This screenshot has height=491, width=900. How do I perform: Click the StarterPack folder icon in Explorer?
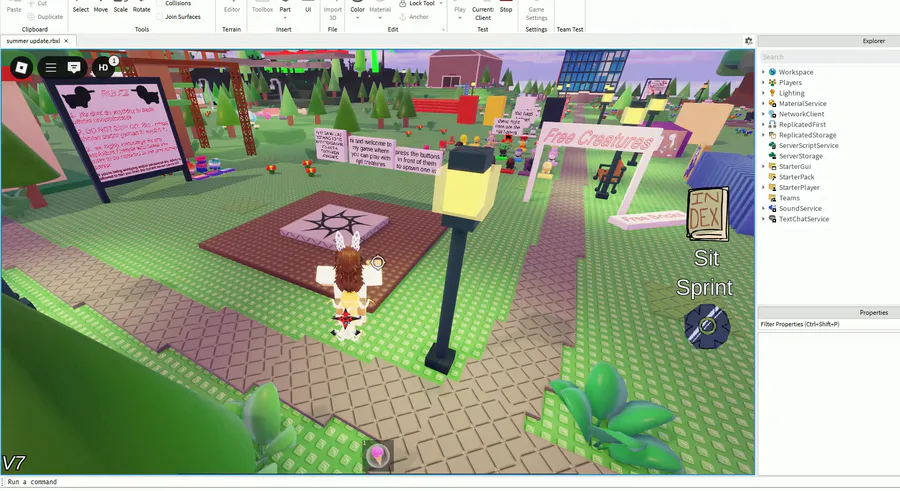pyautogui.click(x=773, y=177)
